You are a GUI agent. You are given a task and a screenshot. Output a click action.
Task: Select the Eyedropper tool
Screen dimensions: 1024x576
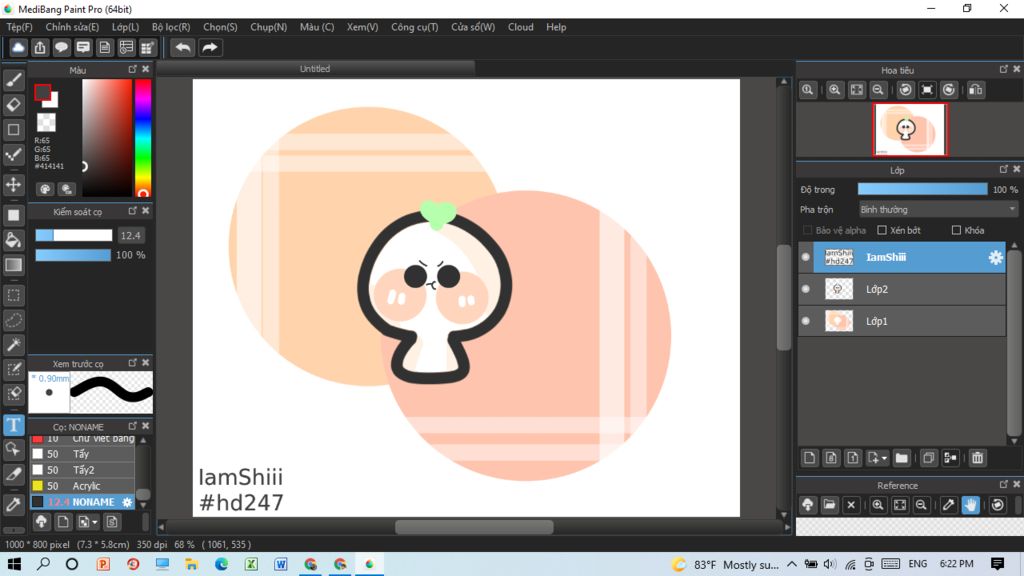(14, 504)
